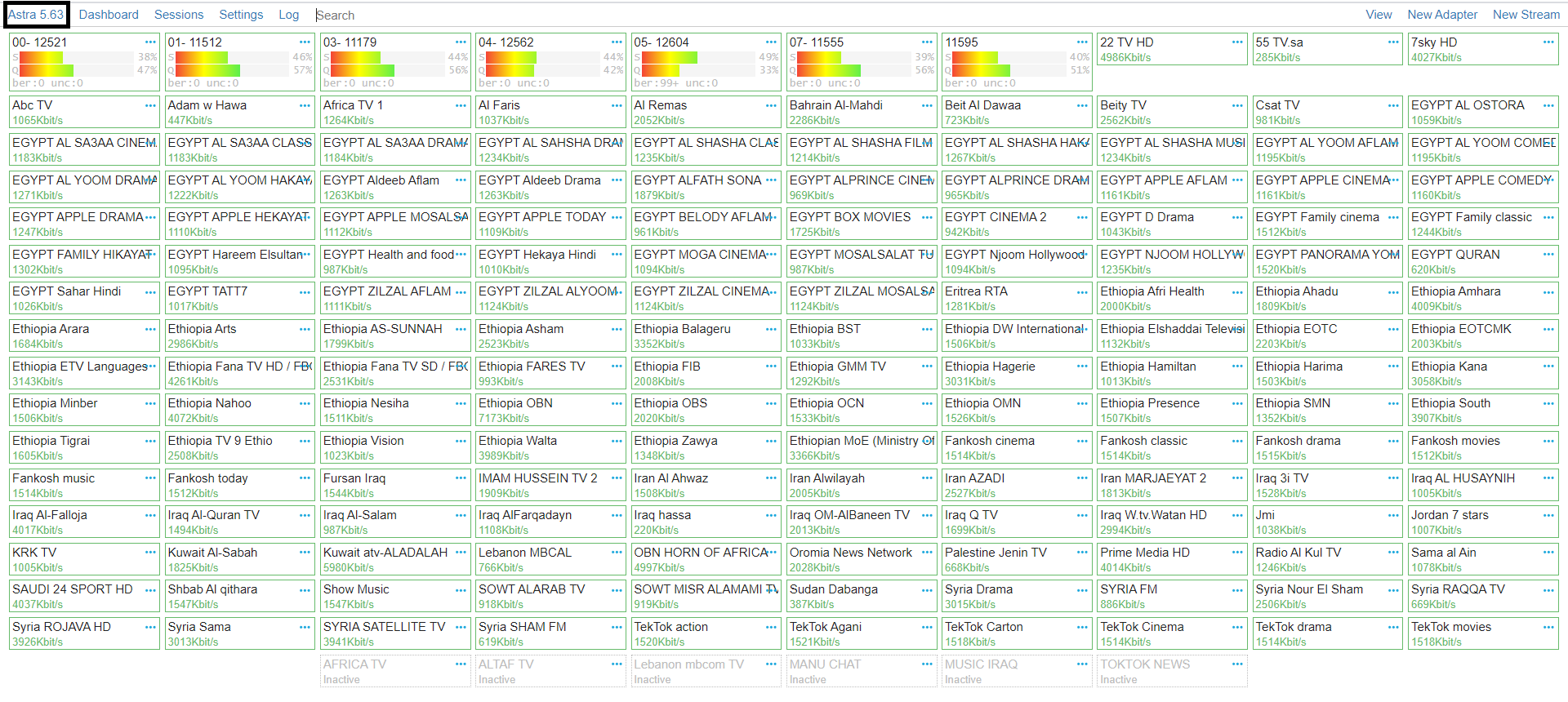Image resolution: width=1568 pixels, height=702 pixels.
Task: Select the Sudan Dabanga stream name
Action: coord(833,589)
